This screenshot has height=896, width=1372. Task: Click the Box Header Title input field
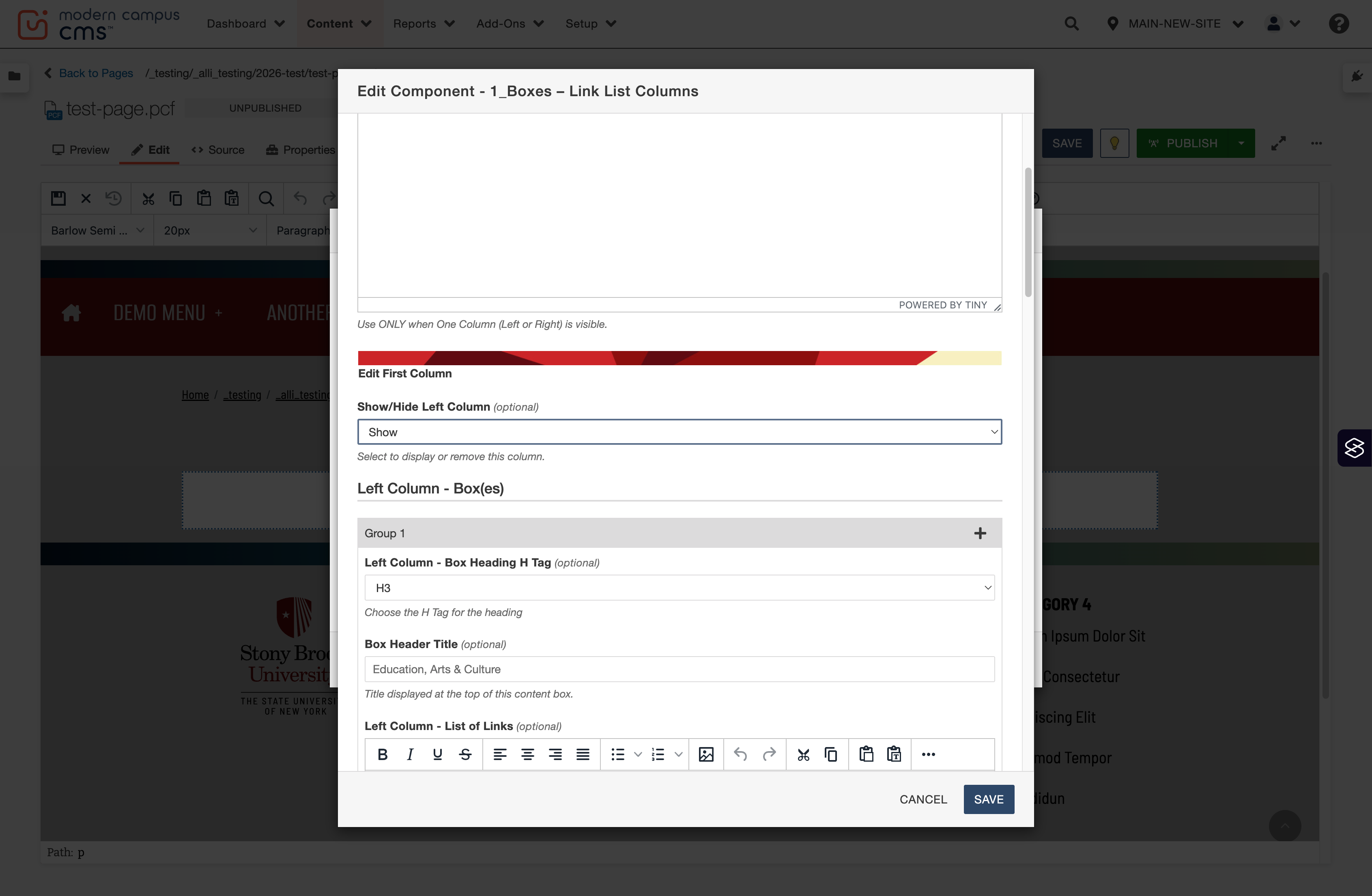pyautogui.click(x=679, y=669)
